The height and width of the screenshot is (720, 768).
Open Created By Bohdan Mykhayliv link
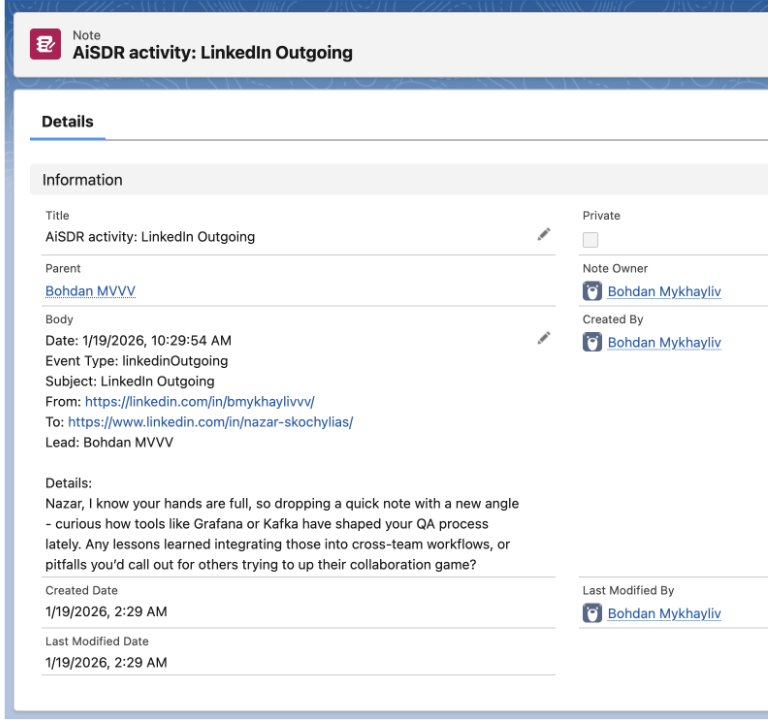[664, 342]
